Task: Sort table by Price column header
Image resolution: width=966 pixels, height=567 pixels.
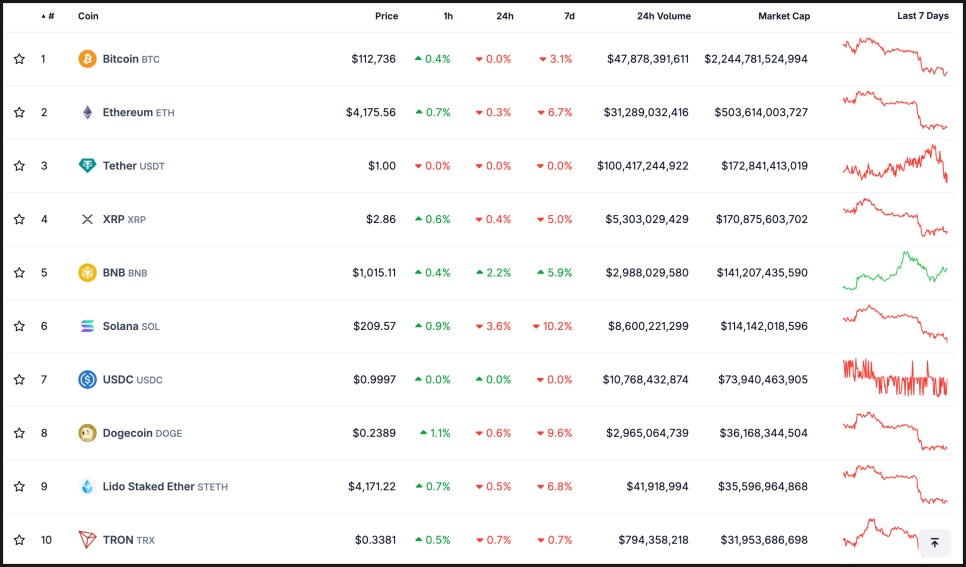Action: pyautogui.click(x=386, y=17)
